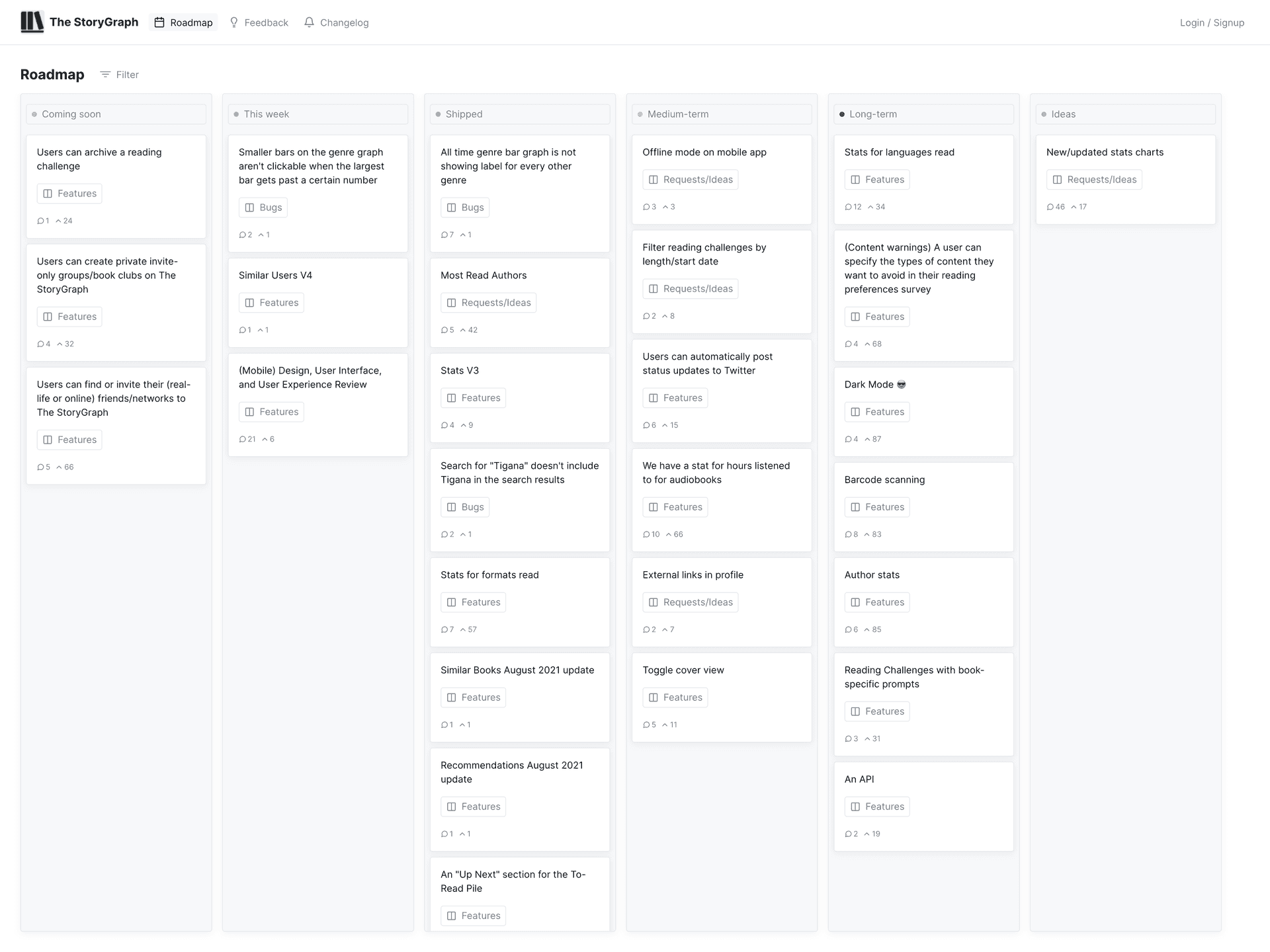
Task: Click the Features icon on Barcode scanning card
Action: pos(855,506)
